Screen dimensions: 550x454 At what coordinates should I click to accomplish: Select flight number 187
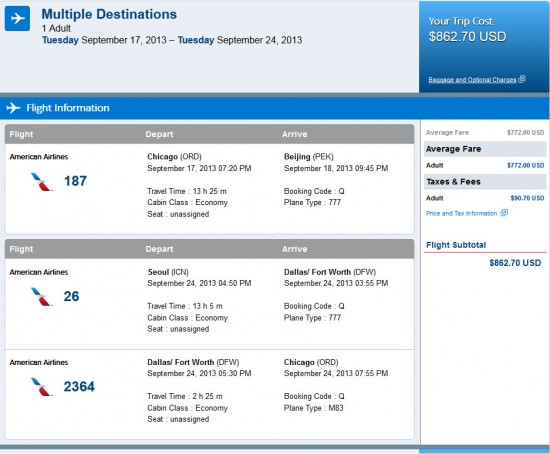[x=75, y=181]
